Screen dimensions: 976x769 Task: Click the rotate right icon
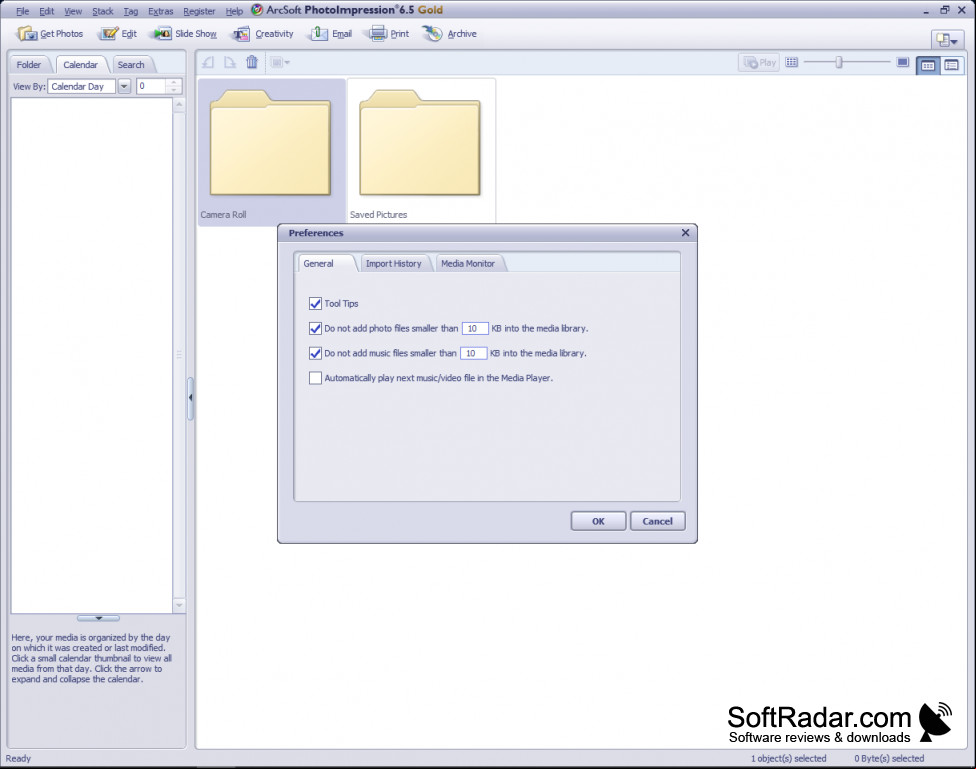pos(230,62)
